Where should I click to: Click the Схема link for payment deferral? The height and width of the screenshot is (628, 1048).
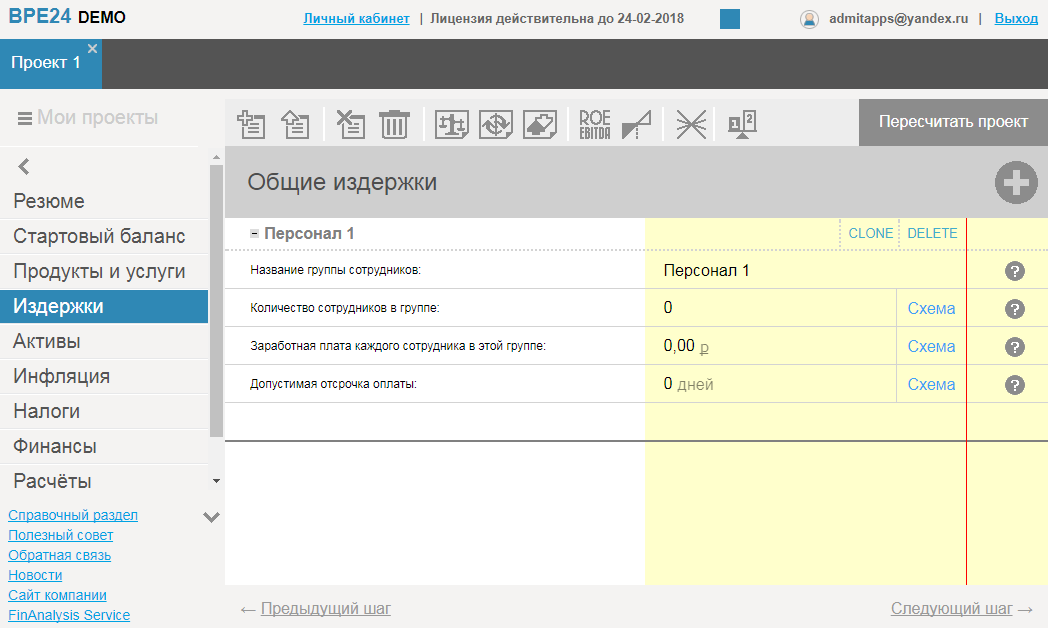click(x=931, y=384)
